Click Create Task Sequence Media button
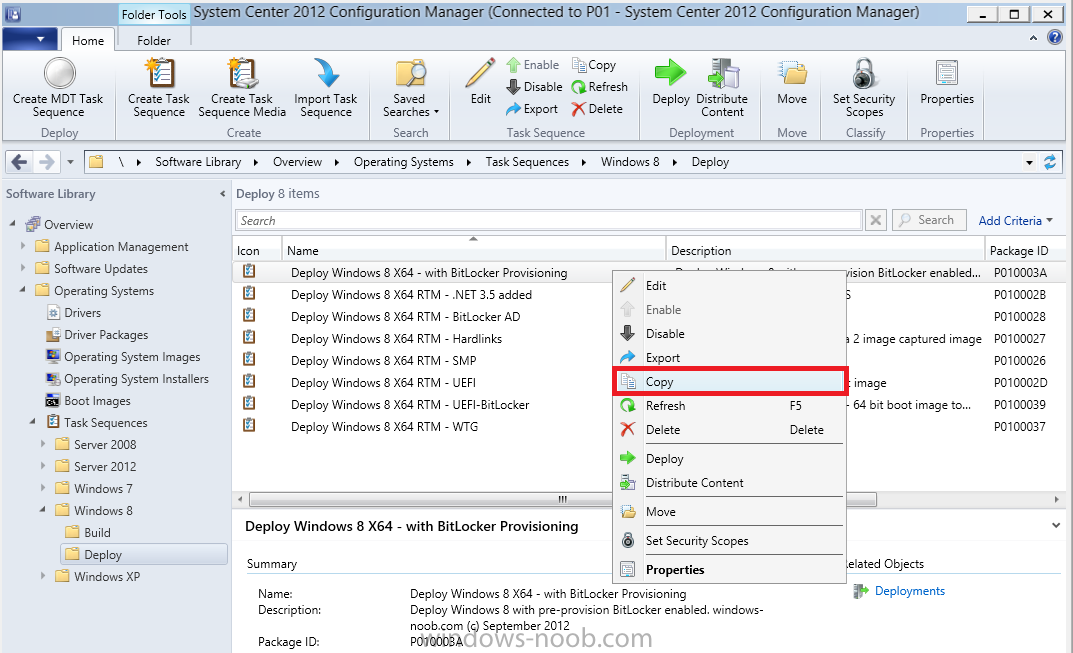 (x=242, y=88)
